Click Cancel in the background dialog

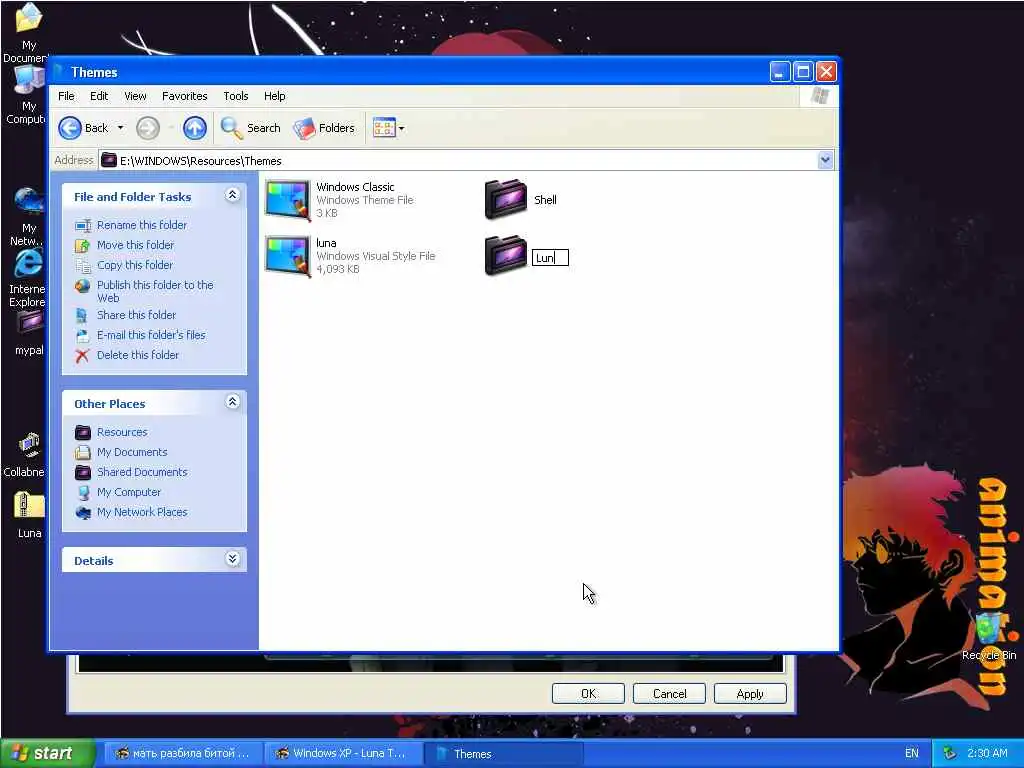tap(669, 694)
